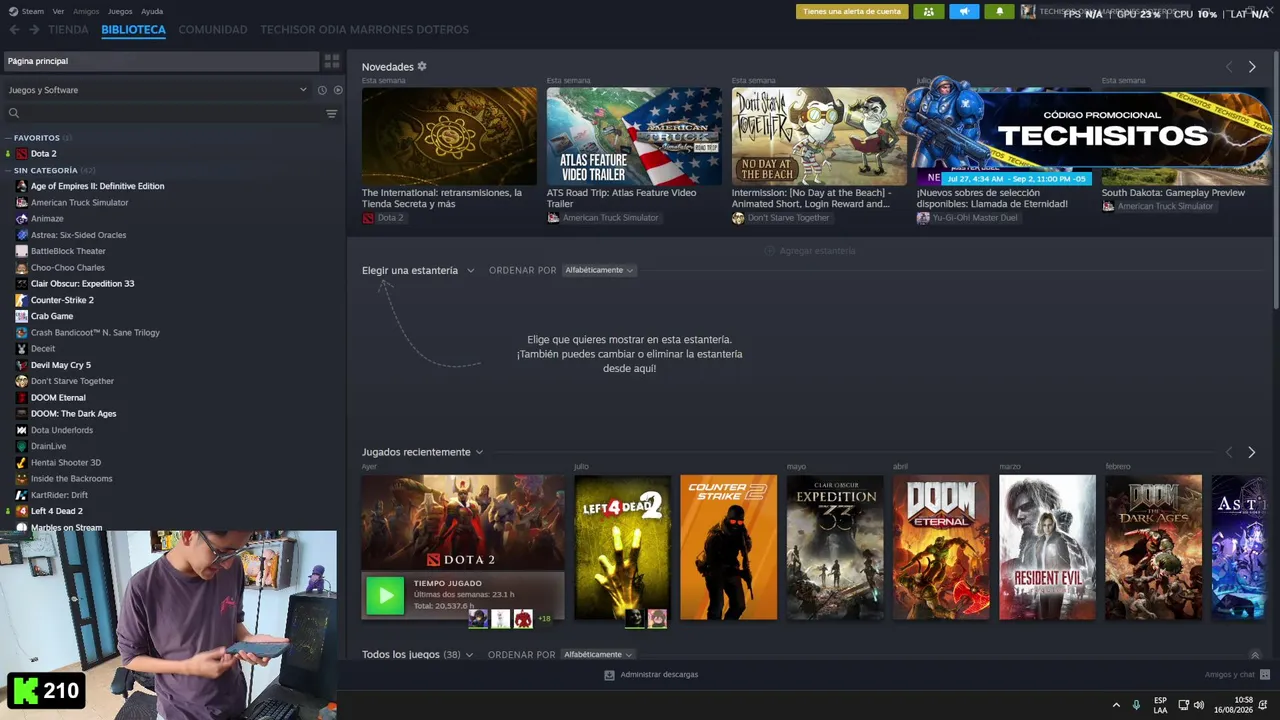Open the friends activity green icon
Image resolution: width=1280 pixels, height=720 pixels.
(x=929, y=12)
